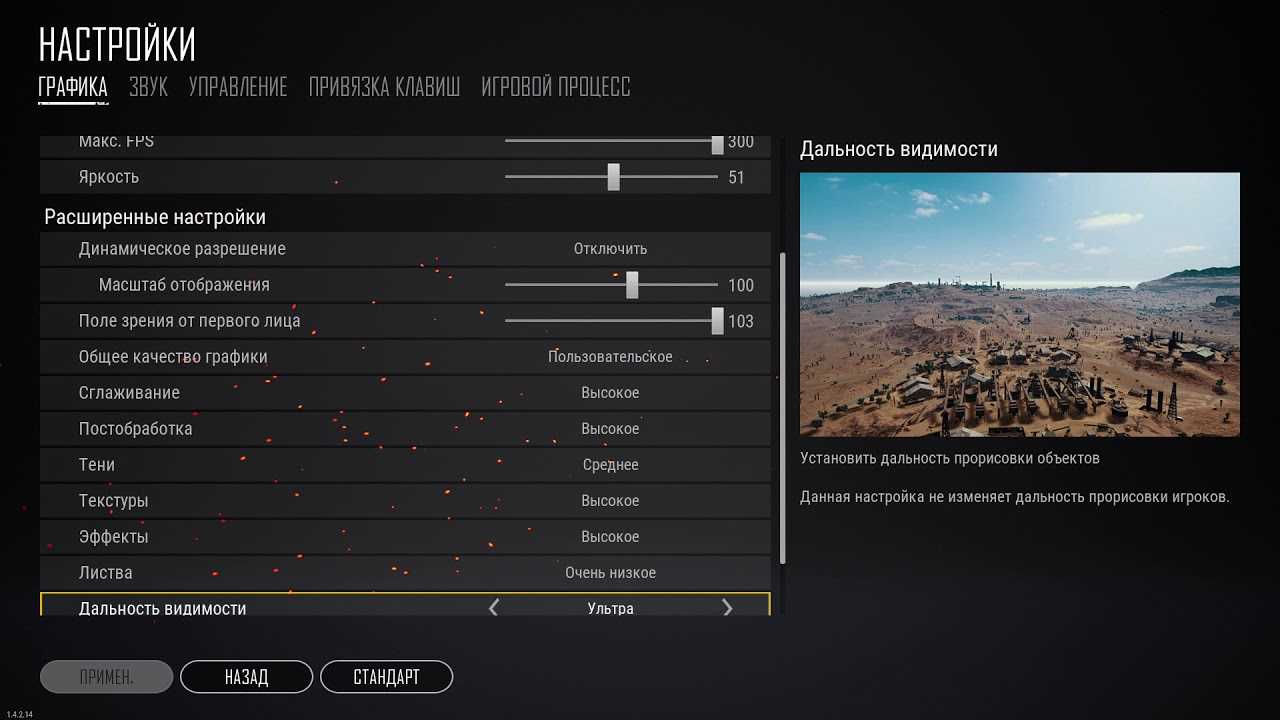Click the Макс. FPS row label
The width and height of the screenshot is (1280, 720).
[116, 143]
